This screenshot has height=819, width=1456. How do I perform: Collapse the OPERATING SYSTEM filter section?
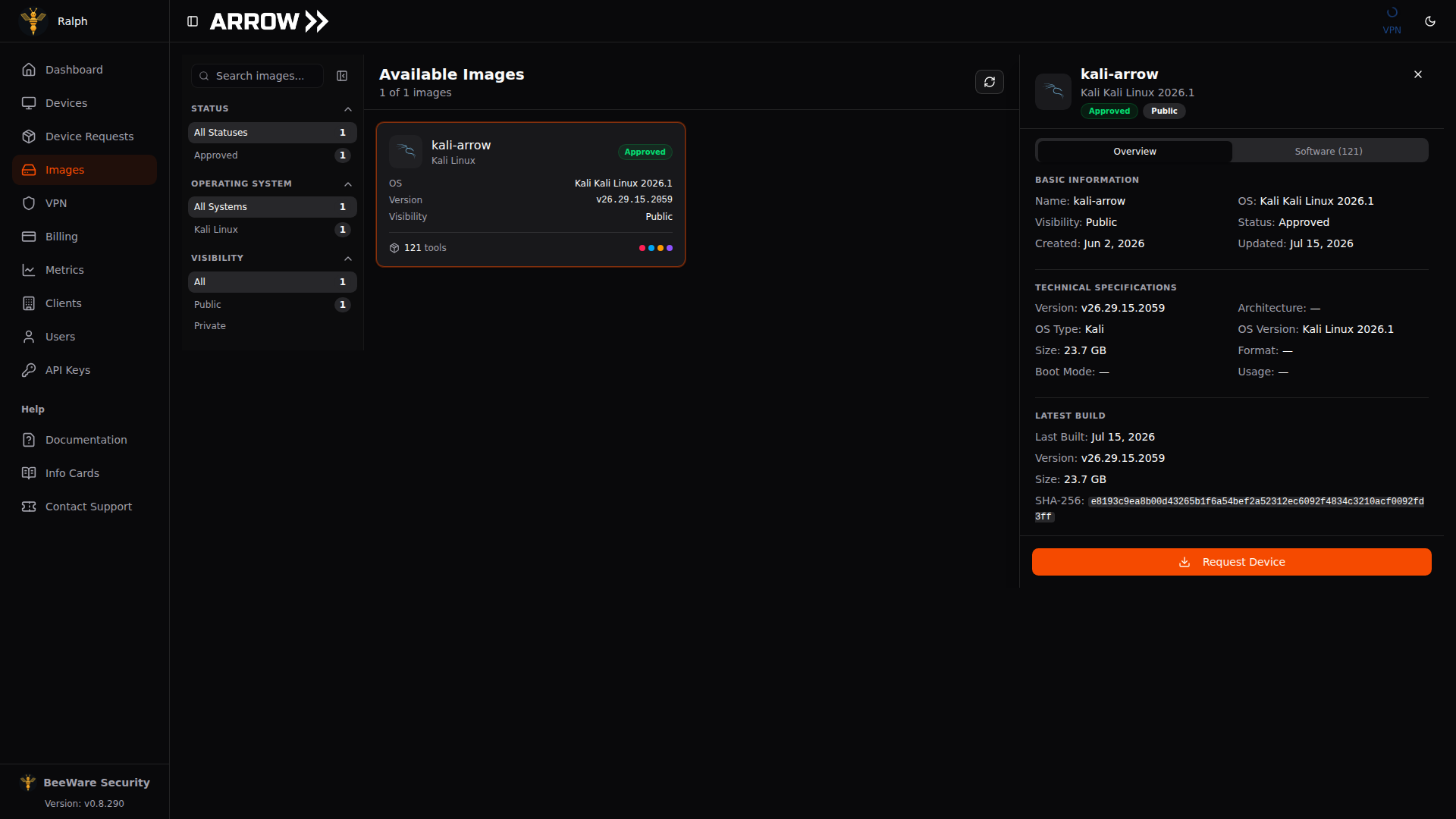click(x=348, y=184)
